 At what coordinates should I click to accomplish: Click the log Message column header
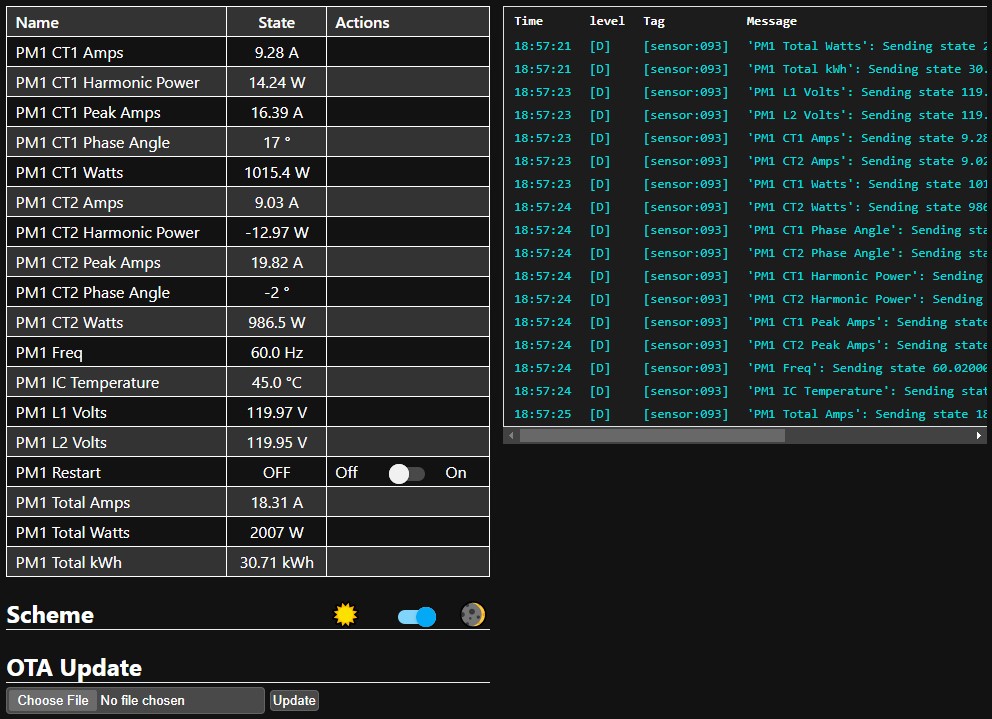[x=771, y=22]
